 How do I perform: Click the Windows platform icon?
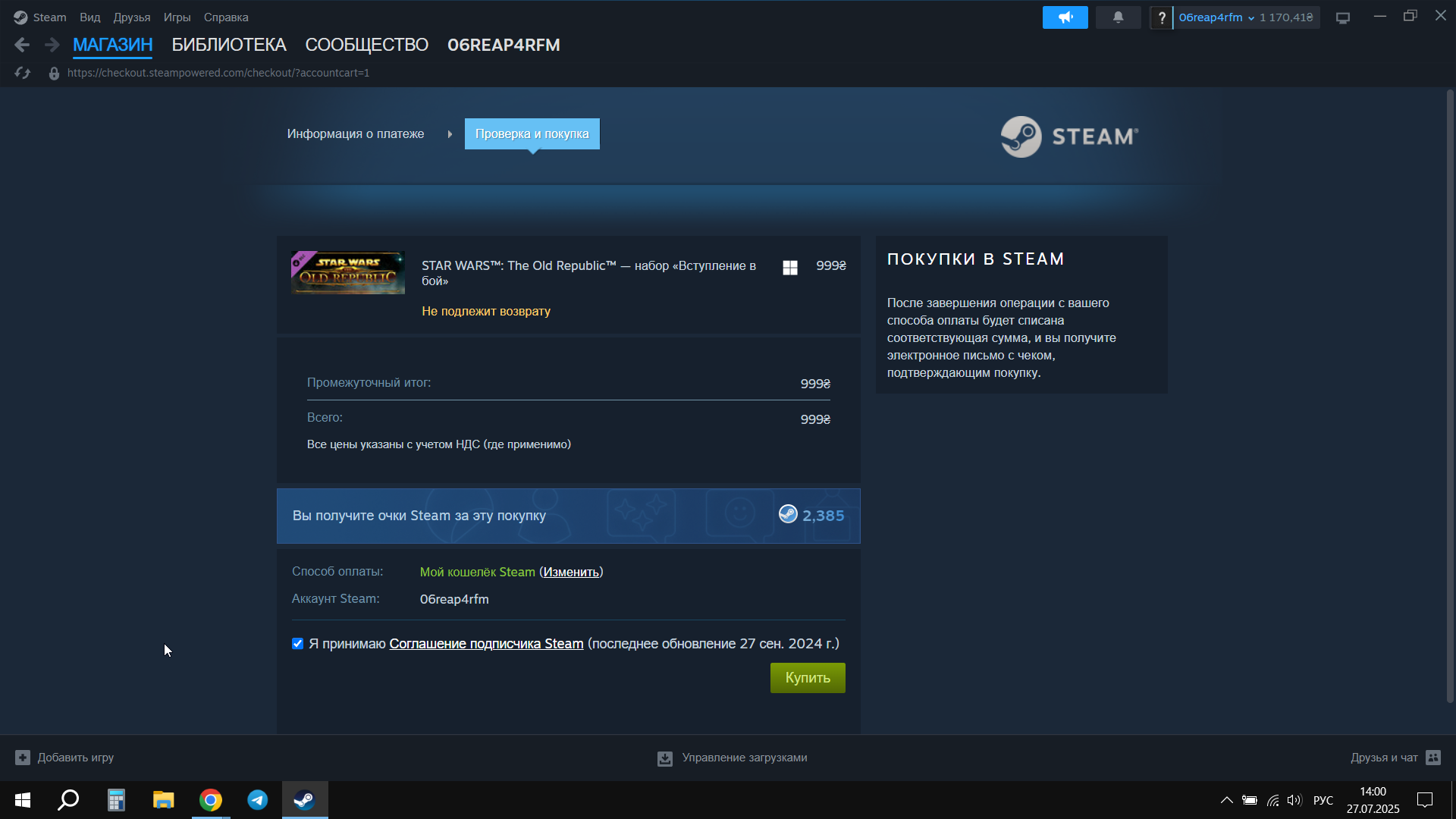[790, 267]
